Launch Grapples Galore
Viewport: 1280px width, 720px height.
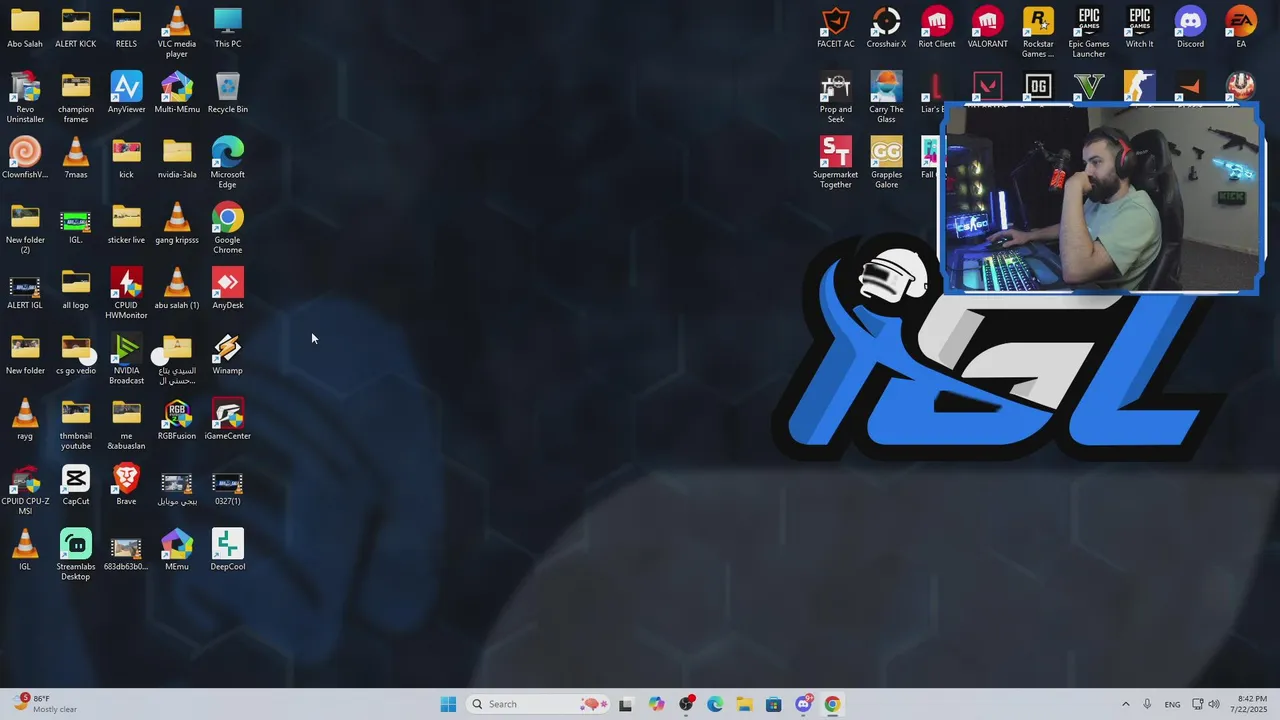(x=886, y=163)
